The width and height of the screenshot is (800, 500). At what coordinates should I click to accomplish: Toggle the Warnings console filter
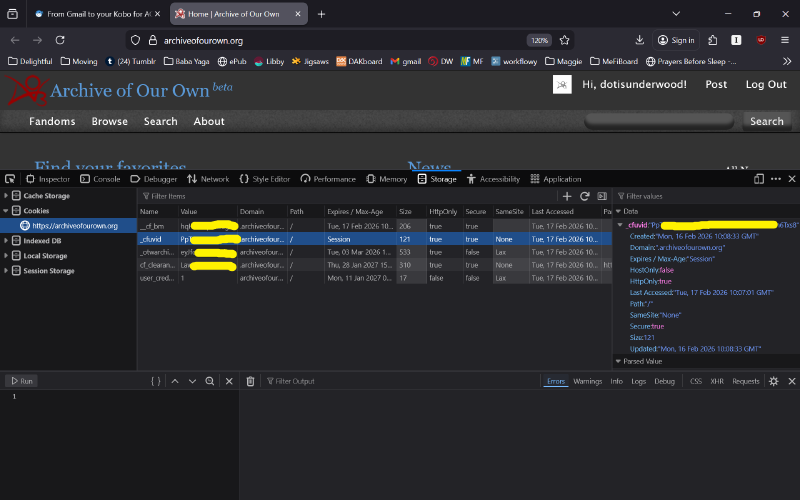pyautogui.click(x=587, y=381)
